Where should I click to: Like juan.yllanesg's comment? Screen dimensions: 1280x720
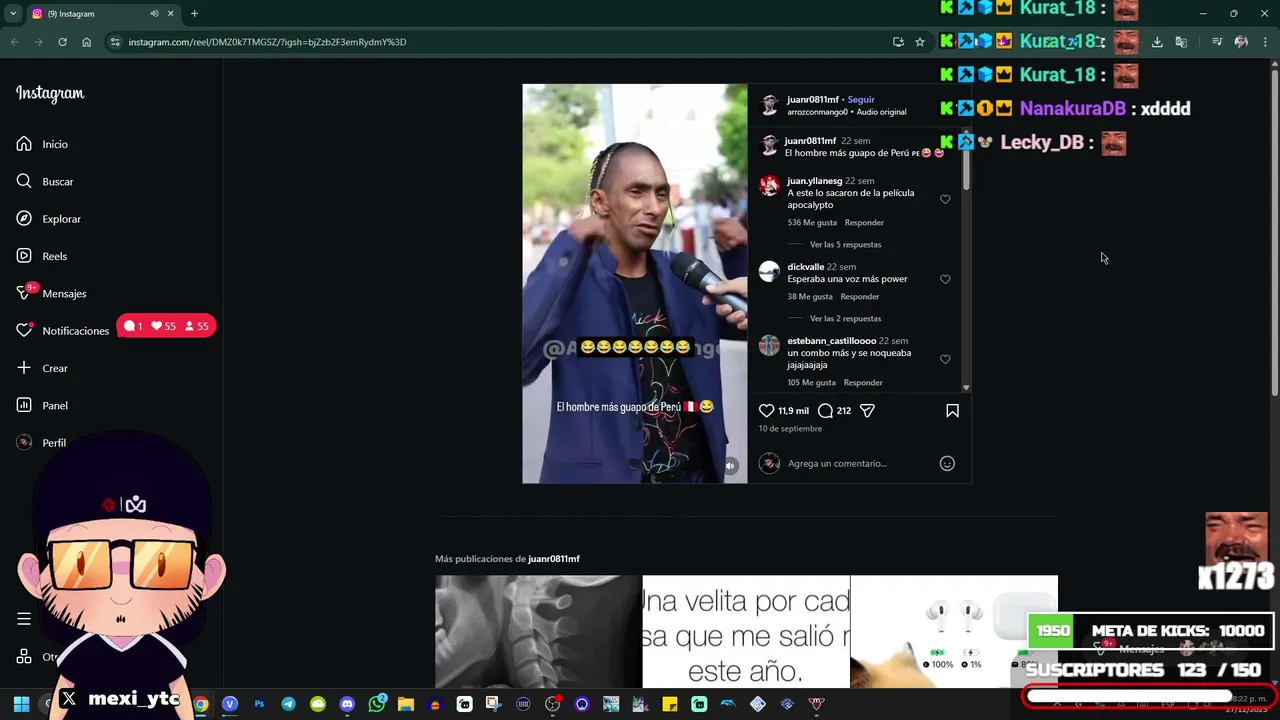click(x=945, y=199)
